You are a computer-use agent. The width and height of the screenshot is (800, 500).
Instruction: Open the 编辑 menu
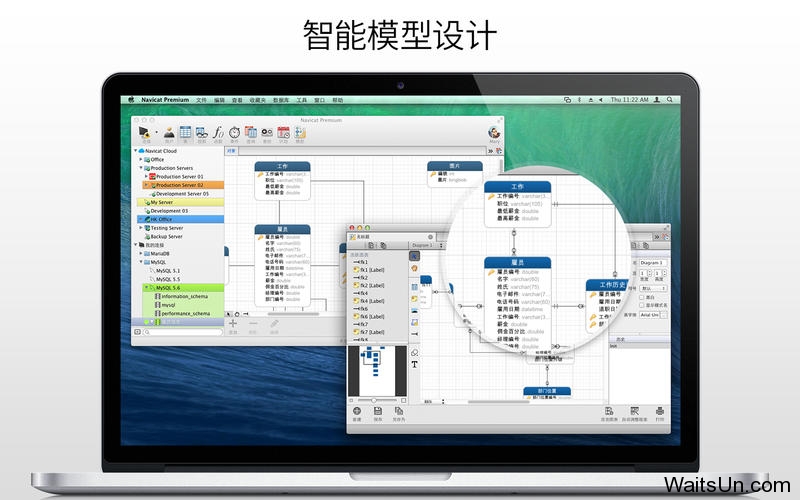pyautogui.click(x=219, y=100)
